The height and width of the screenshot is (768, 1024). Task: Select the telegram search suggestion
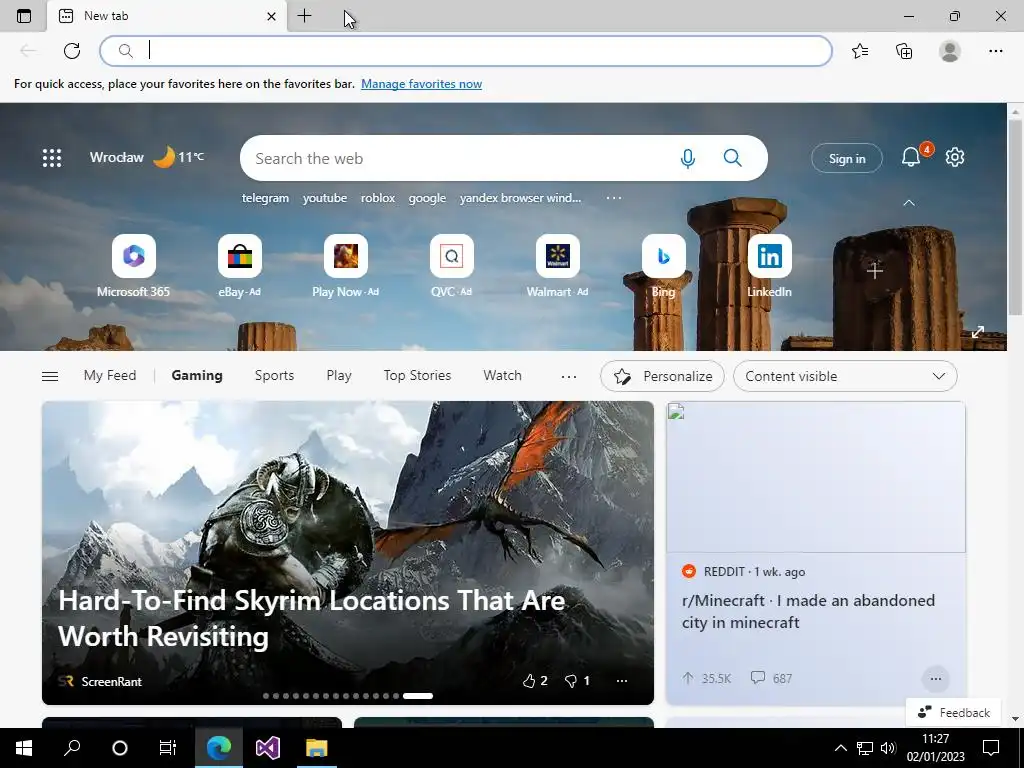[265, 198]
